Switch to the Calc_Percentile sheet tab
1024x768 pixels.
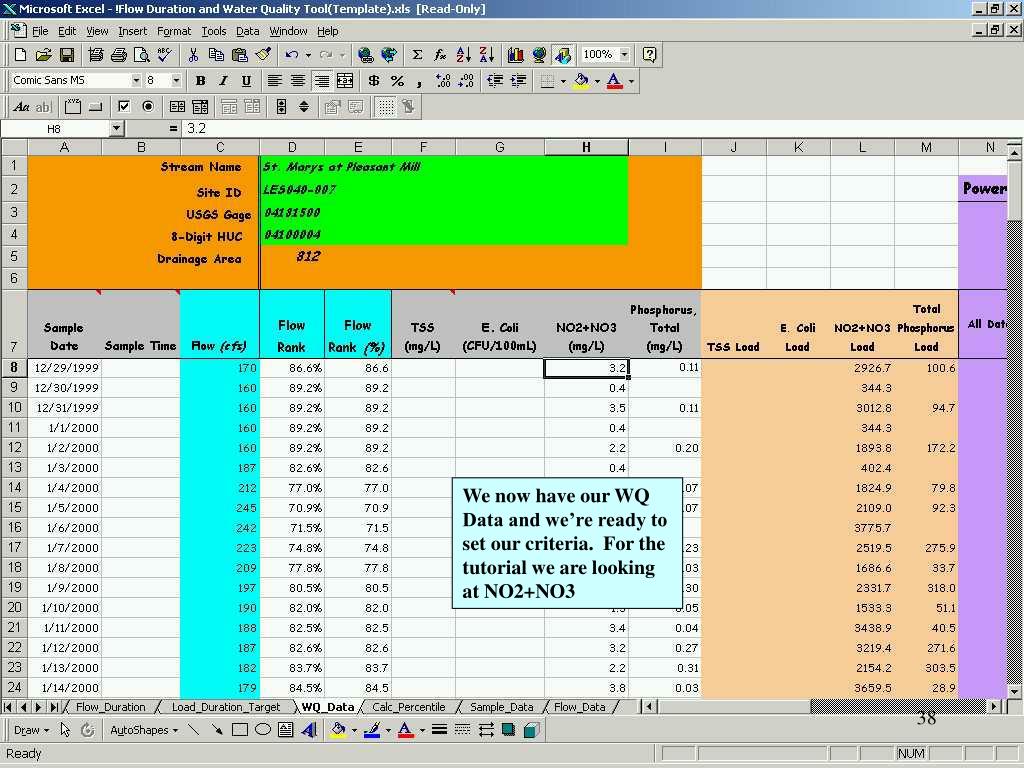tap(409, 707)
